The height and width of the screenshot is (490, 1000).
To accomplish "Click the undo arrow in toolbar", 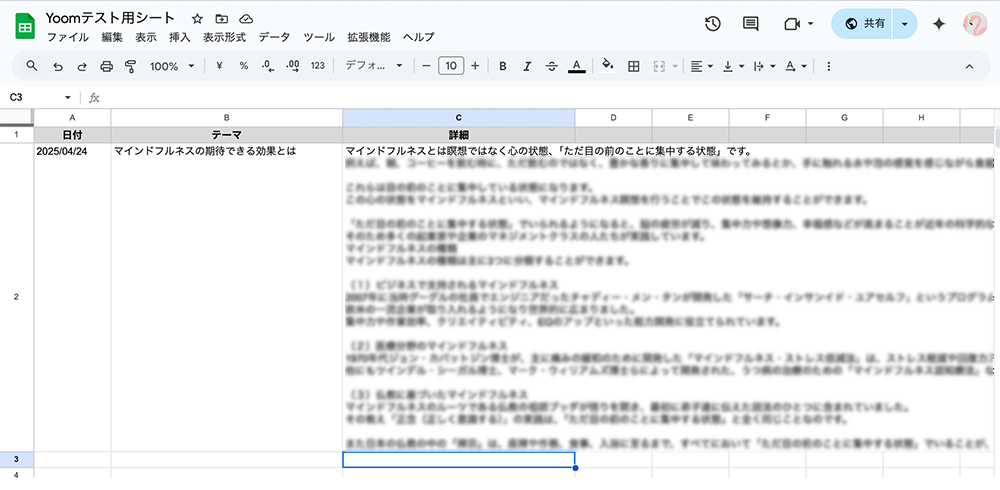I will pos(57,66).
